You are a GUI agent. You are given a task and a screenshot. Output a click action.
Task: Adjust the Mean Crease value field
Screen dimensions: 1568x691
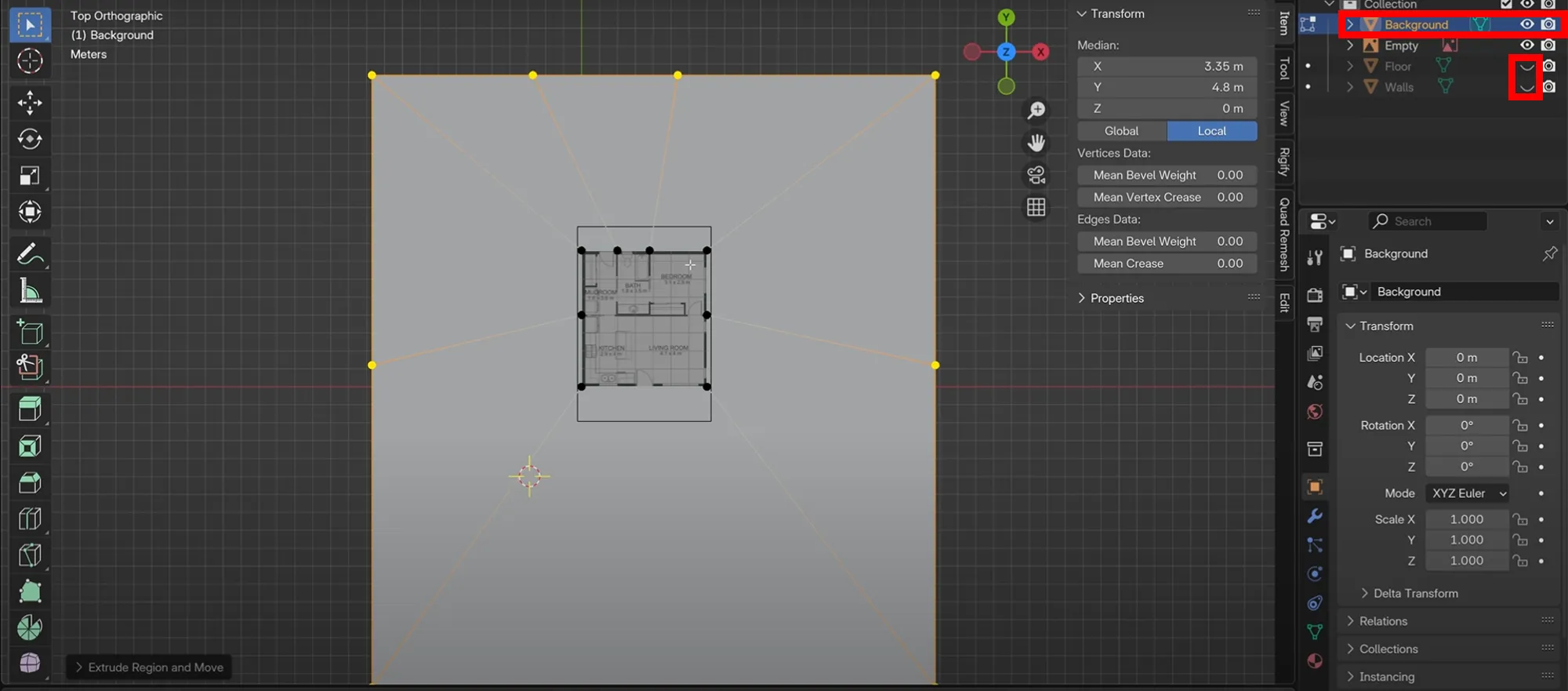point(1167,264)
